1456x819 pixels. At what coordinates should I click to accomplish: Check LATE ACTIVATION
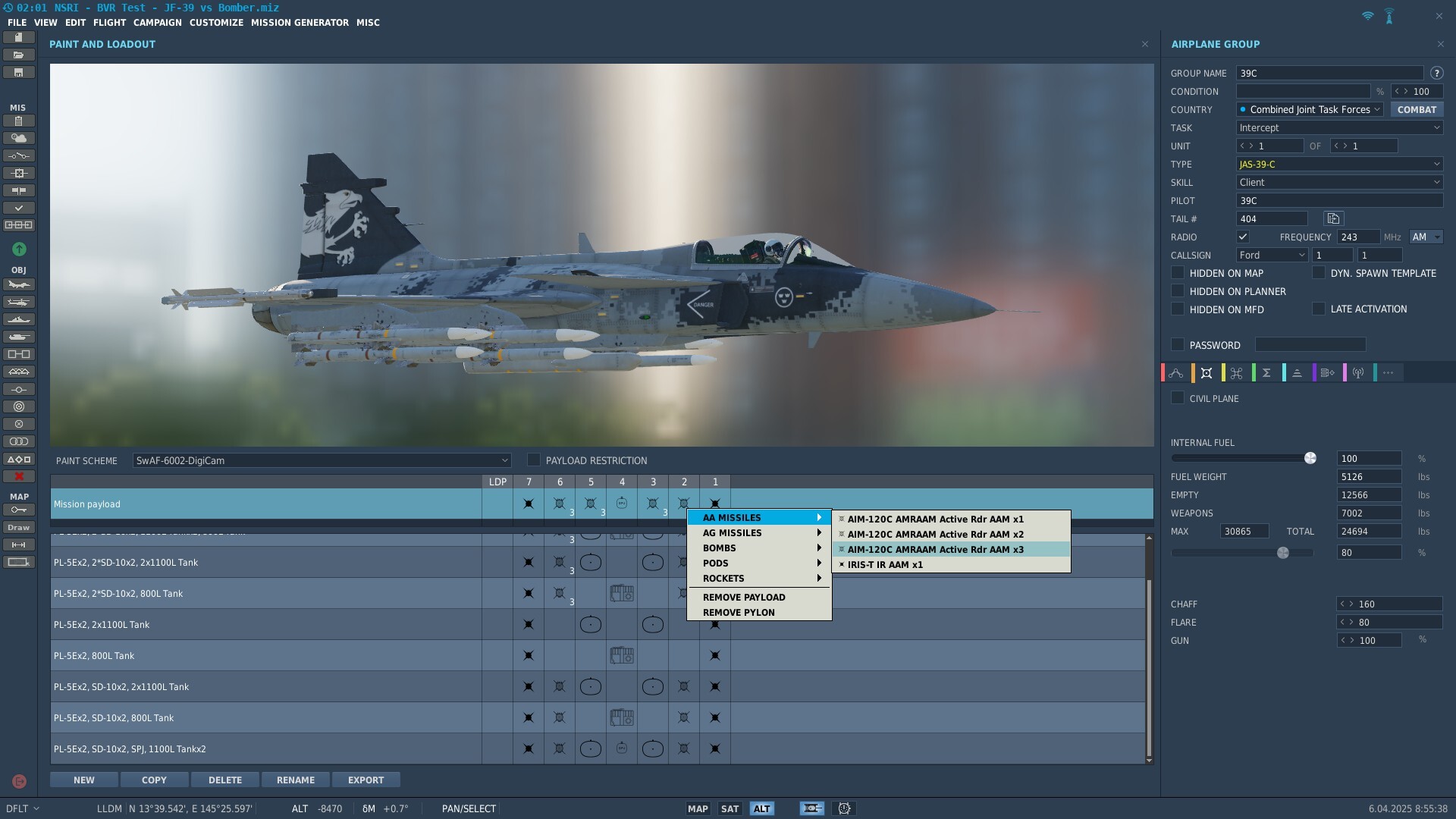(1319, 309)
